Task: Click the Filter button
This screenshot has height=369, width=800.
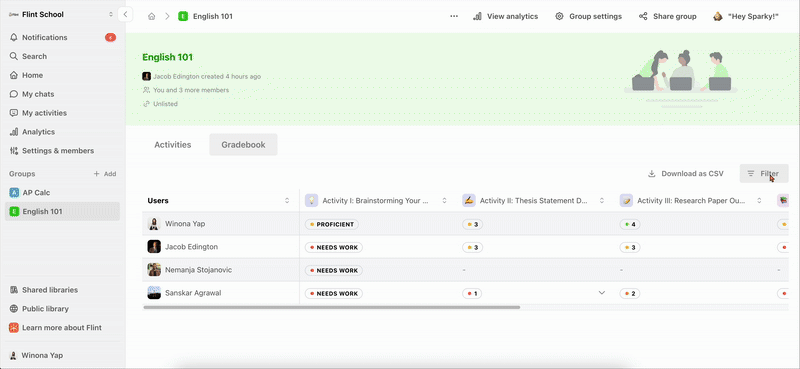Action: [764, 174]
